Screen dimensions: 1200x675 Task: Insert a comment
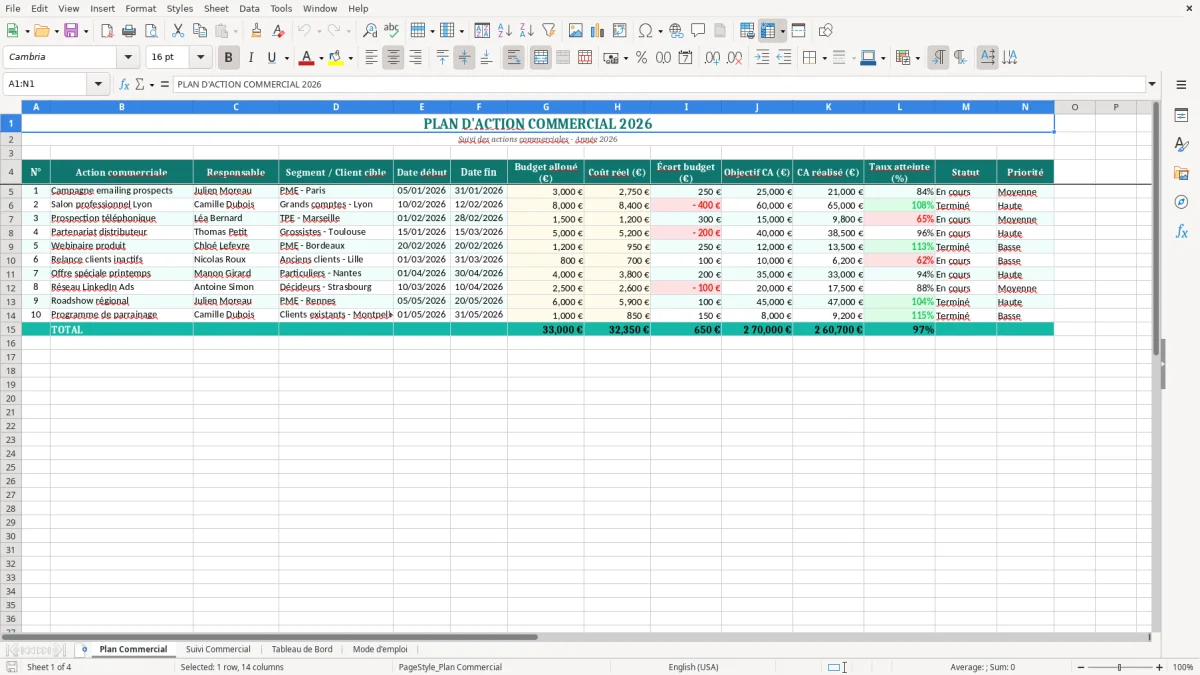(698, 31)
